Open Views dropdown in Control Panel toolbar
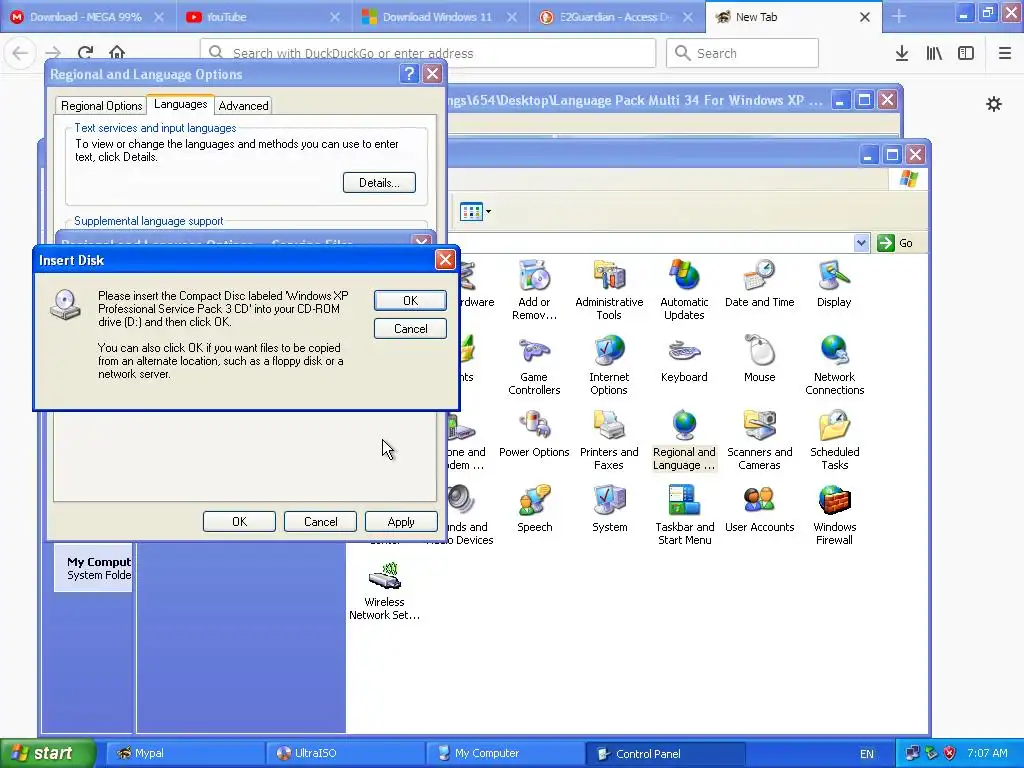This screenshot has width=1024, height=768. coord(475,212)
